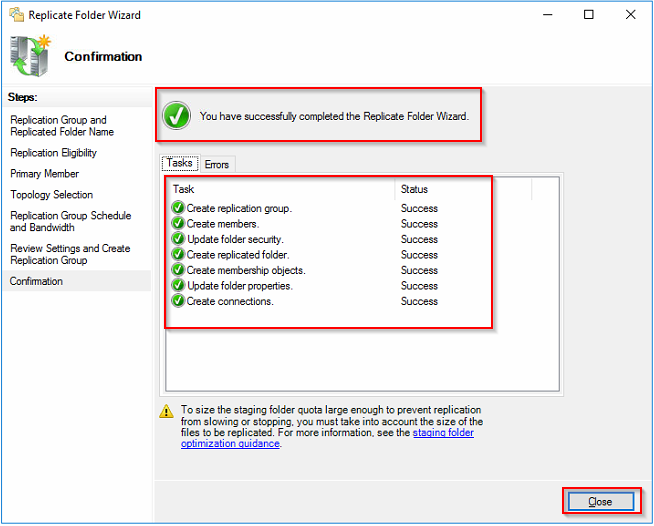The height and width of the screenshot is (526, 654).
Task: Select the checkmark icon for Update folder security
Action: coord(178,239)
